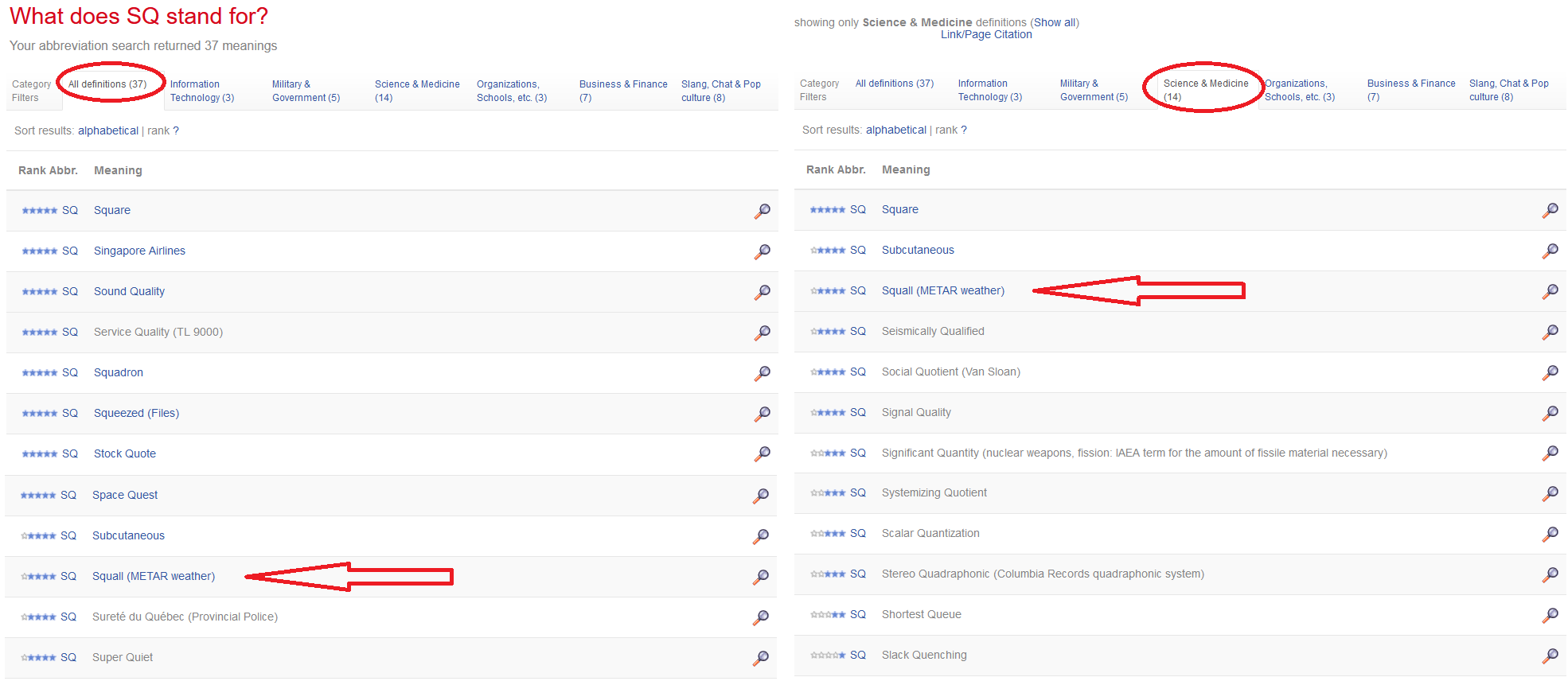Image resolution: width=1568 pixels, height=681 pixels.
Task: Click magnifier icon for Squadron row
Action: [762, 373]
